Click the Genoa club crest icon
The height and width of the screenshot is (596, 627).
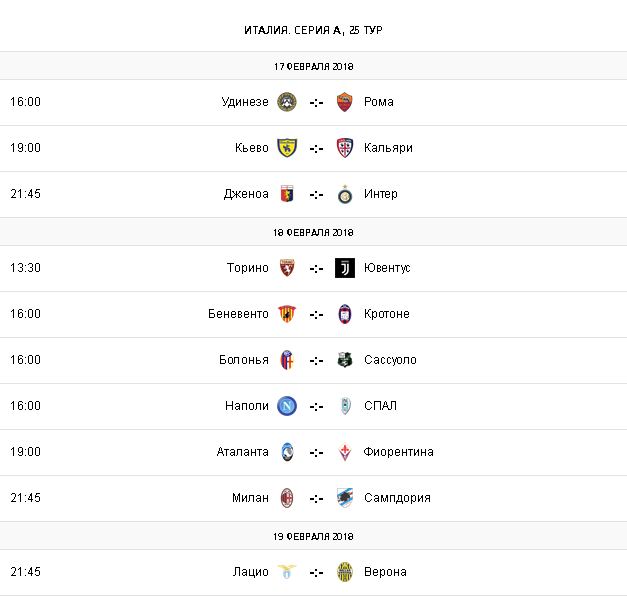(287, 194)
